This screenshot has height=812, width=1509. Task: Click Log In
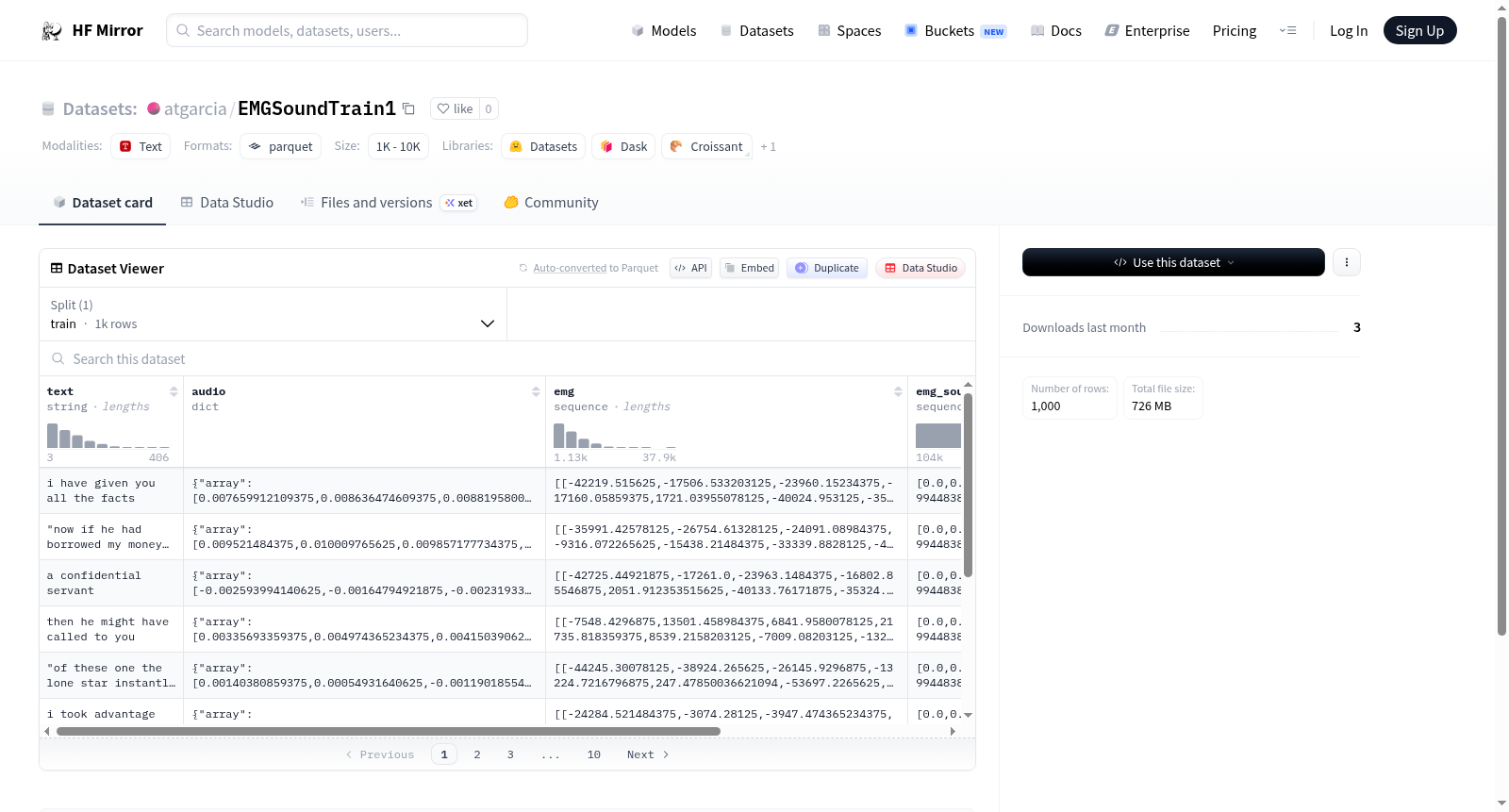tap(1349, 31)
